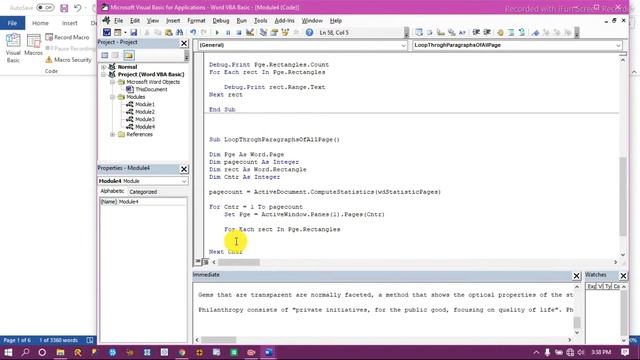Switch to Full Module View at code window bottom

[205, 262]
